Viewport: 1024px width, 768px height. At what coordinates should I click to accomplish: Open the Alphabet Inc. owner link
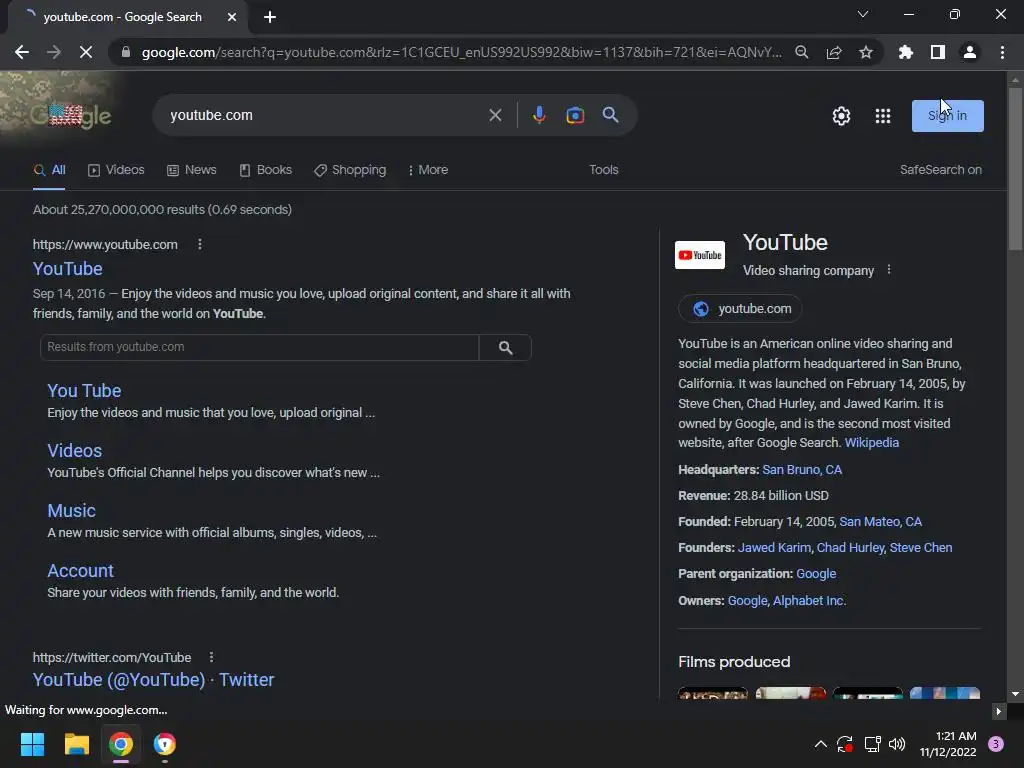click(809, 601)
